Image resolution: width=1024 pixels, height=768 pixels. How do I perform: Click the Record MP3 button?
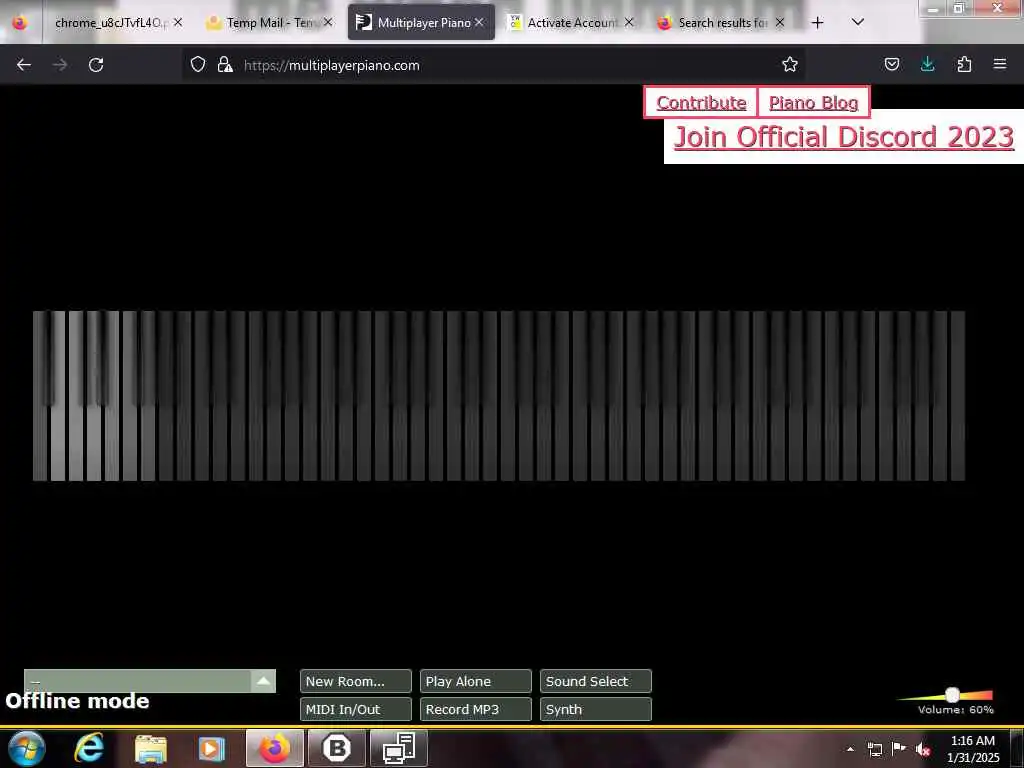point(475,709)
